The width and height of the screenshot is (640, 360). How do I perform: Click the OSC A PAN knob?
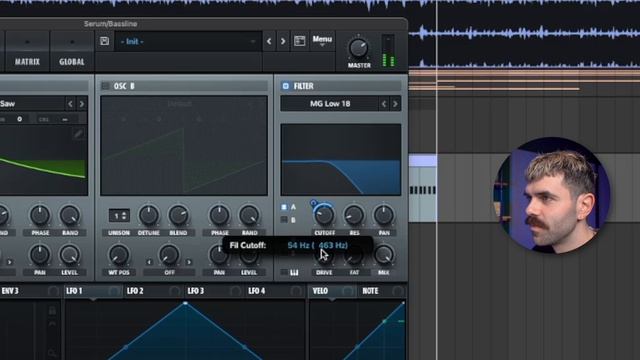tap(40, 255)
